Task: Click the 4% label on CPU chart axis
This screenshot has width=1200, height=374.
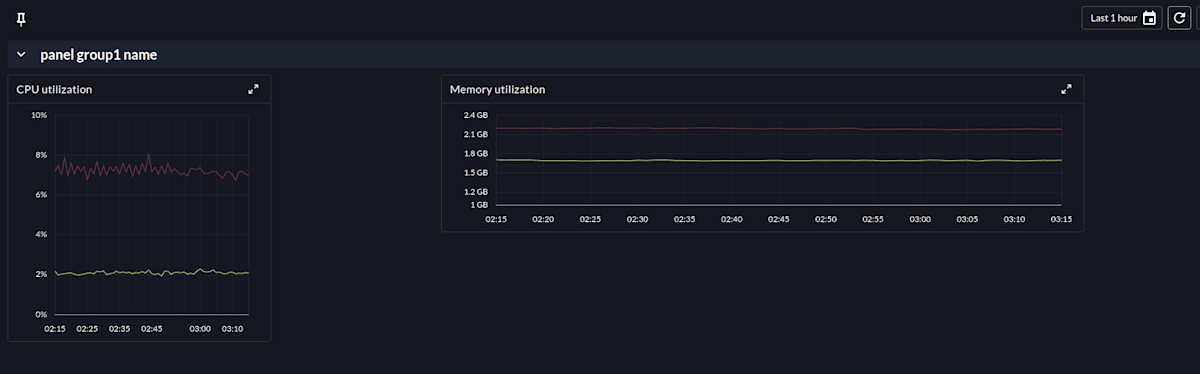Action: [x=41, y=234]
